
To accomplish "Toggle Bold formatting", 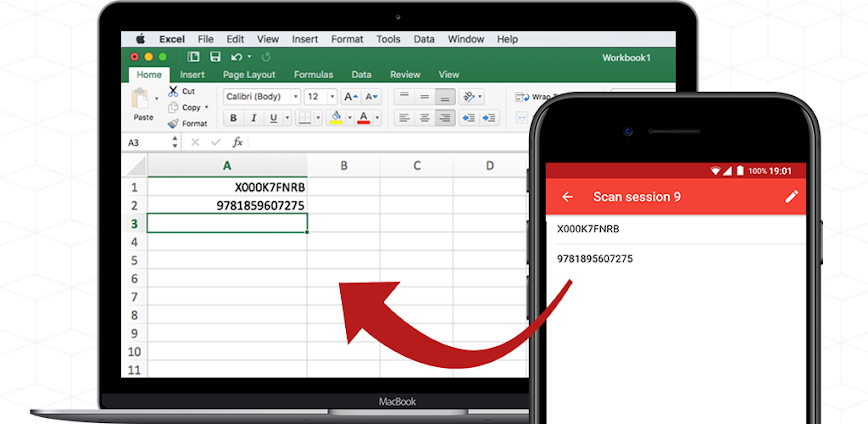I will (232, 118).
